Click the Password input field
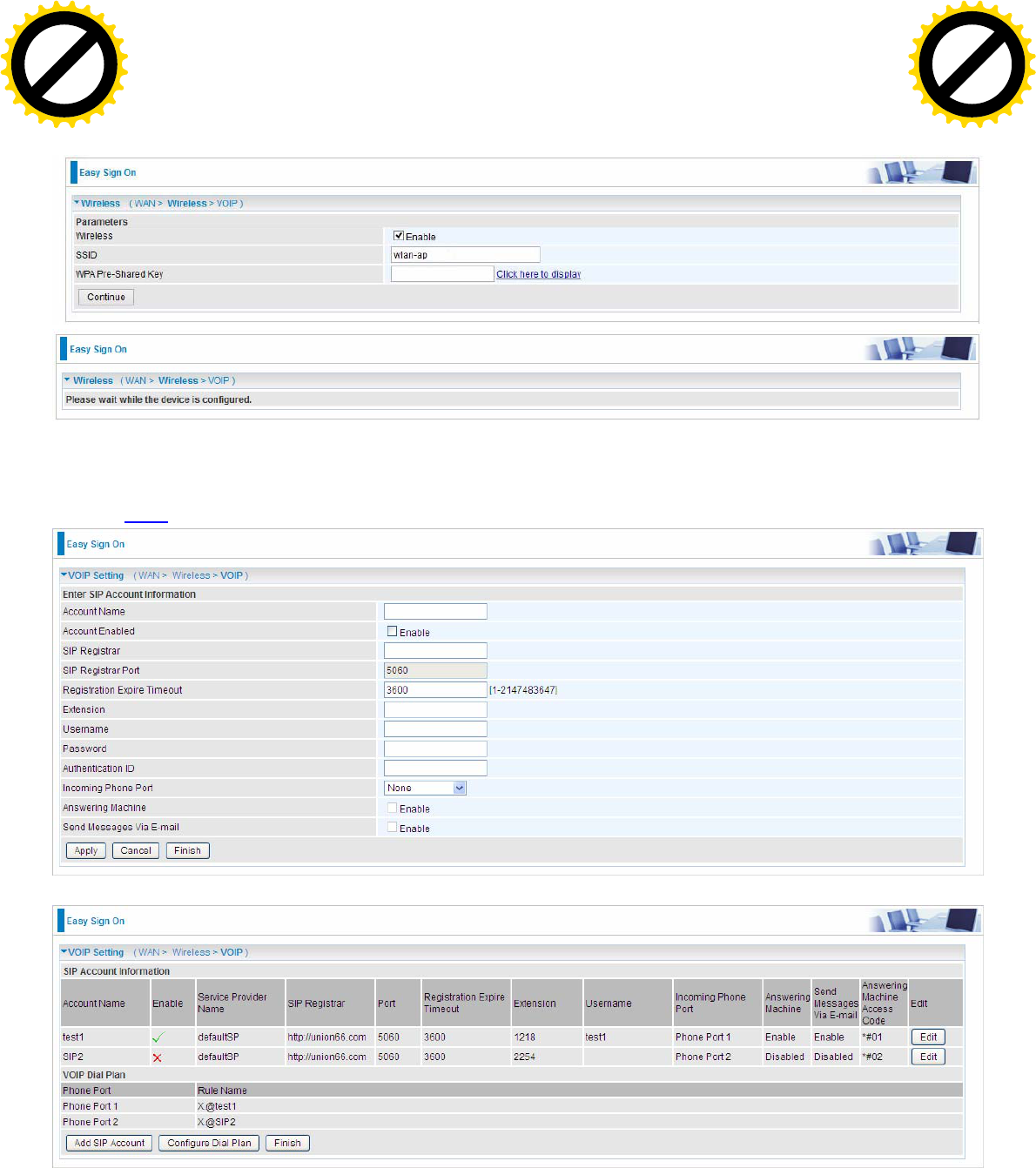This screenshot has height=1168, width=1036. (435, 748)
